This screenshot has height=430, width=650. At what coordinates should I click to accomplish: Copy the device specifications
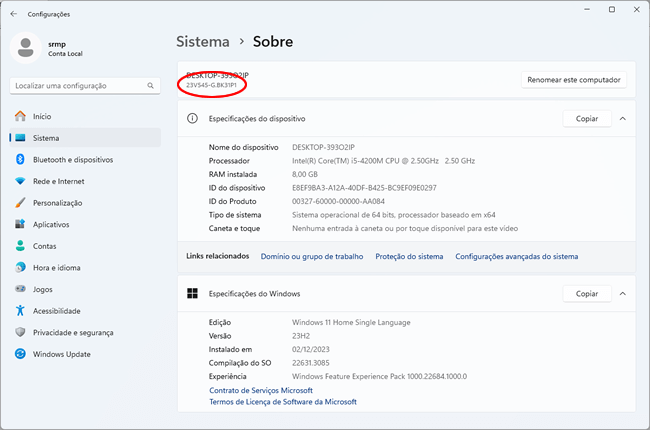(x=587, y=119)
